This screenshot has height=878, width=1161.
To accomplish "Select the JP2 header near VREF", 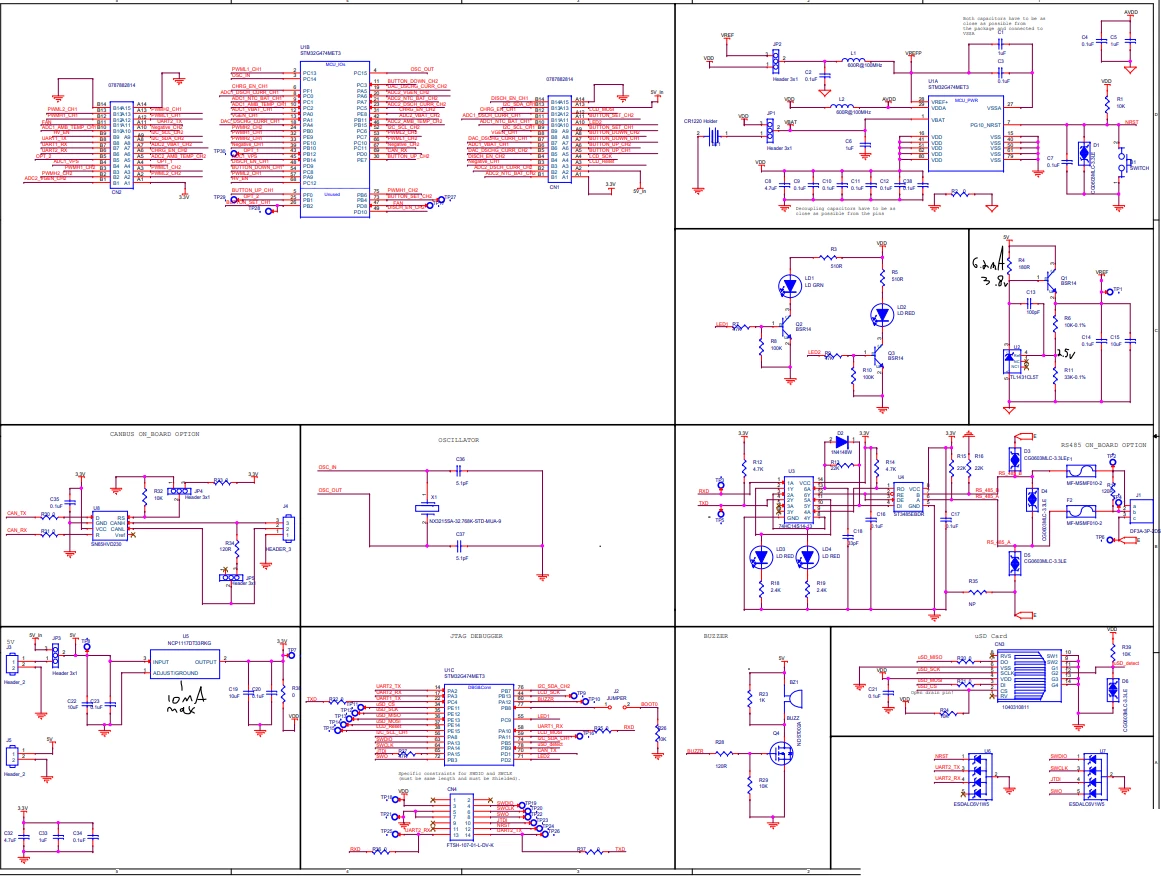I will 776,61.
